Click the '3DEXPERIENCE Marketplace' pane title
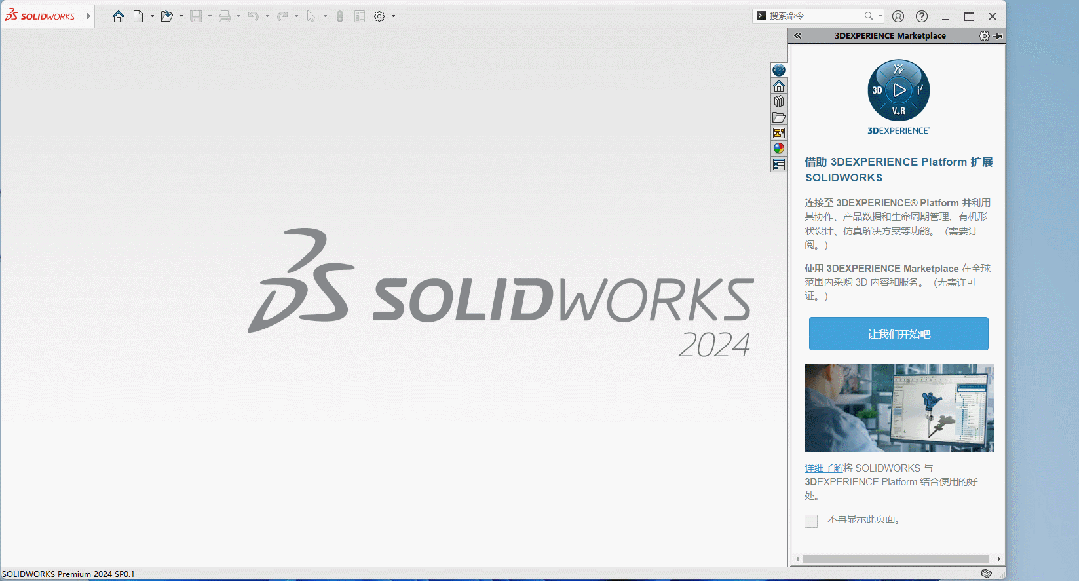This screenshot has height=581, width=1079. 890,36
